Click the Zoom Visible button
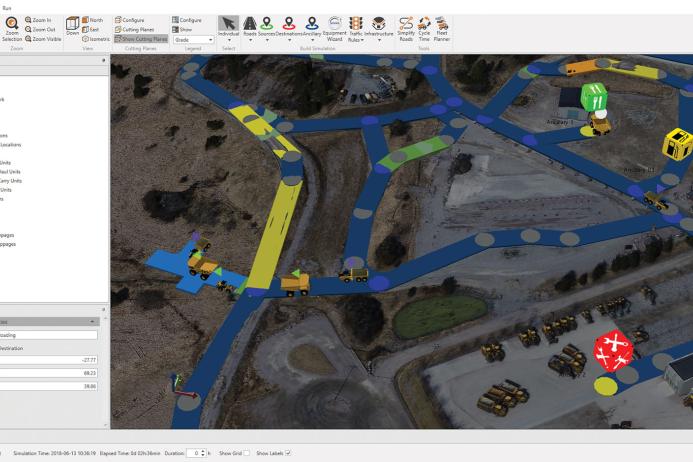This screenshot has width=693, height=462. (x=43, y=39)
